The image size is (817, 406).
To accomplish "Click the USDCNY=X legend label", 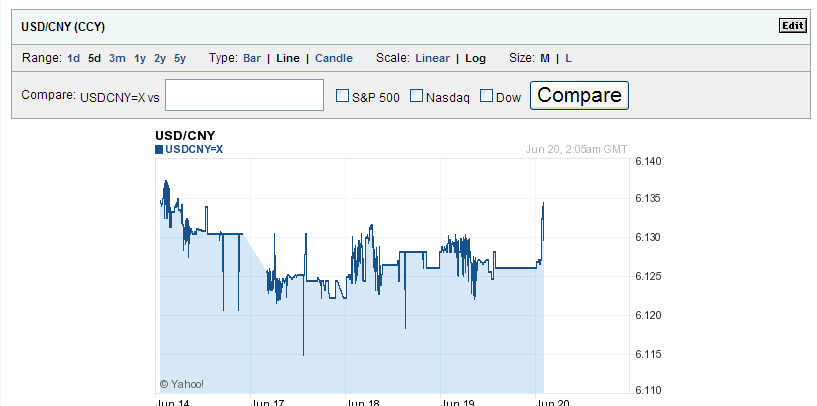I will (x=194, y=150).
